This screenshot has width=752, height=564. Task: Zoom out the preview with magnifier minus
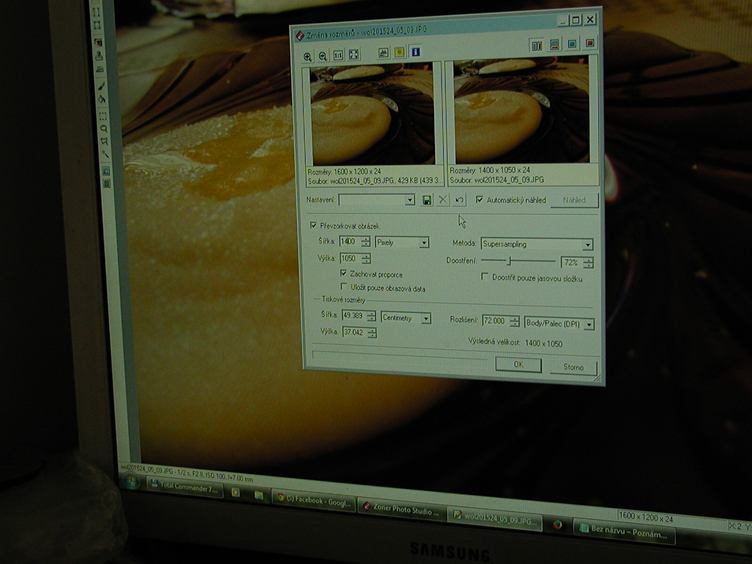(323, 56)
